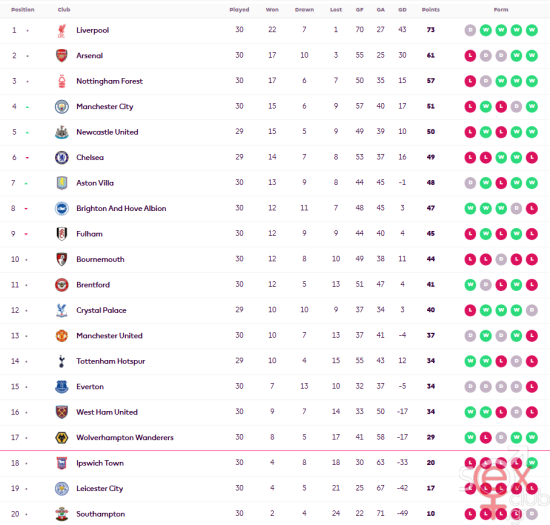Click the Liverpool club crest
550x525 pixels.
62,30
